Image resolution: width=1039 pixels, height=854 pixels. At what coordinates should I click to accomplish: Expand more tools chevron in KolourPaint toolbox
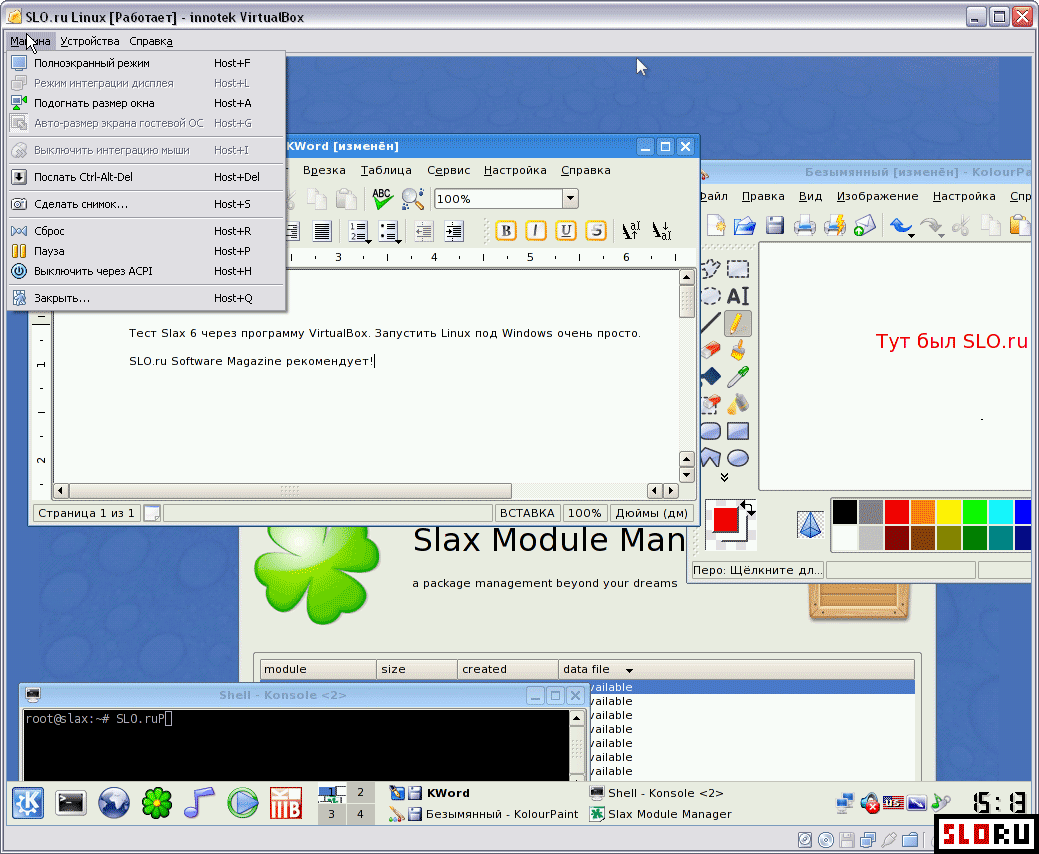click(x=724, y=477)
